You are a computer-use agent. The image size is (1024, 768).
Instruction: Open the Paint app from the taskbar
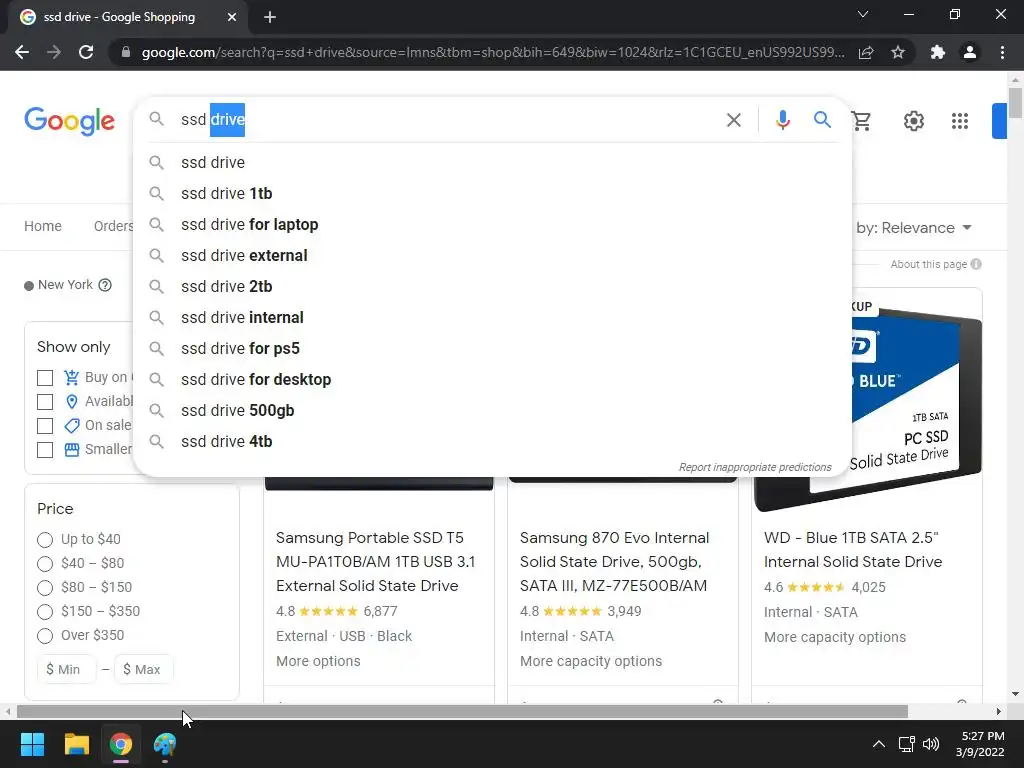tap(165, 744)
